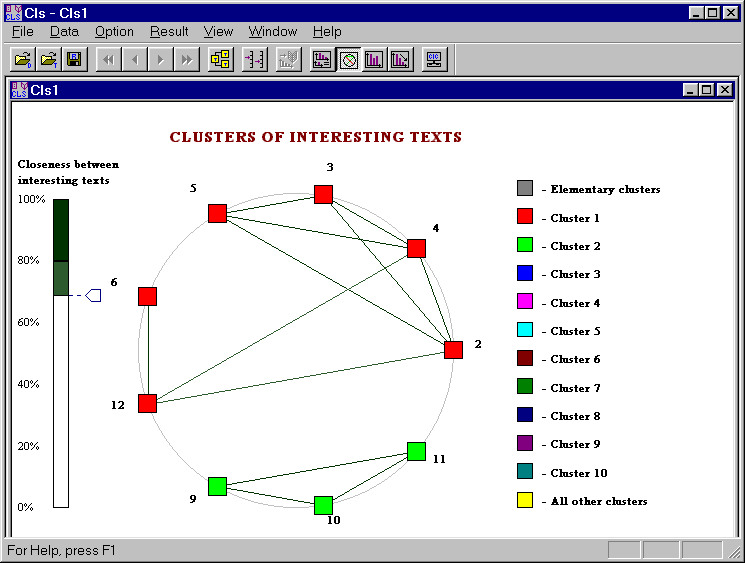The height and width of the screenshot is (563, 745).
Task: Click the yellow All other clusters swatch
Action: click(x=525, y=500)
